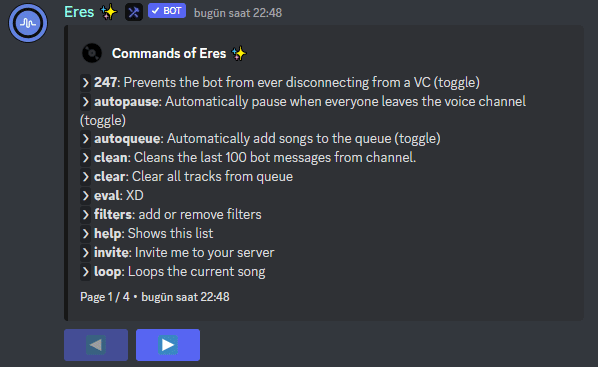This screenshot has width=598, height=367.
Task: Click the previous page left arrow button
Action: pyautogui.click(x=96, y=345)
